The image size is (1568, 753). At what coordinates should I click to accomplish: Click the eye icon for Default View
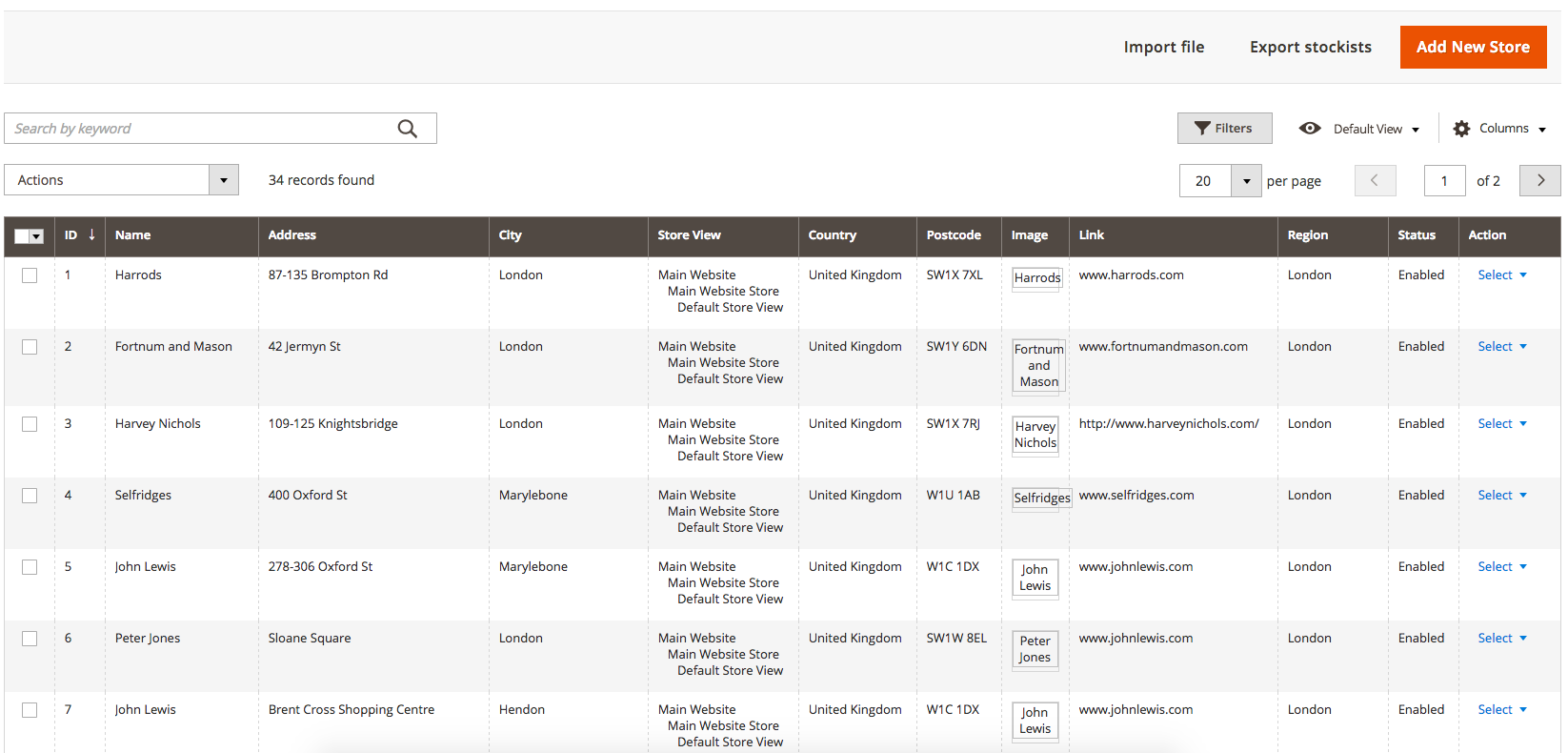click(x=1310, y=129)
